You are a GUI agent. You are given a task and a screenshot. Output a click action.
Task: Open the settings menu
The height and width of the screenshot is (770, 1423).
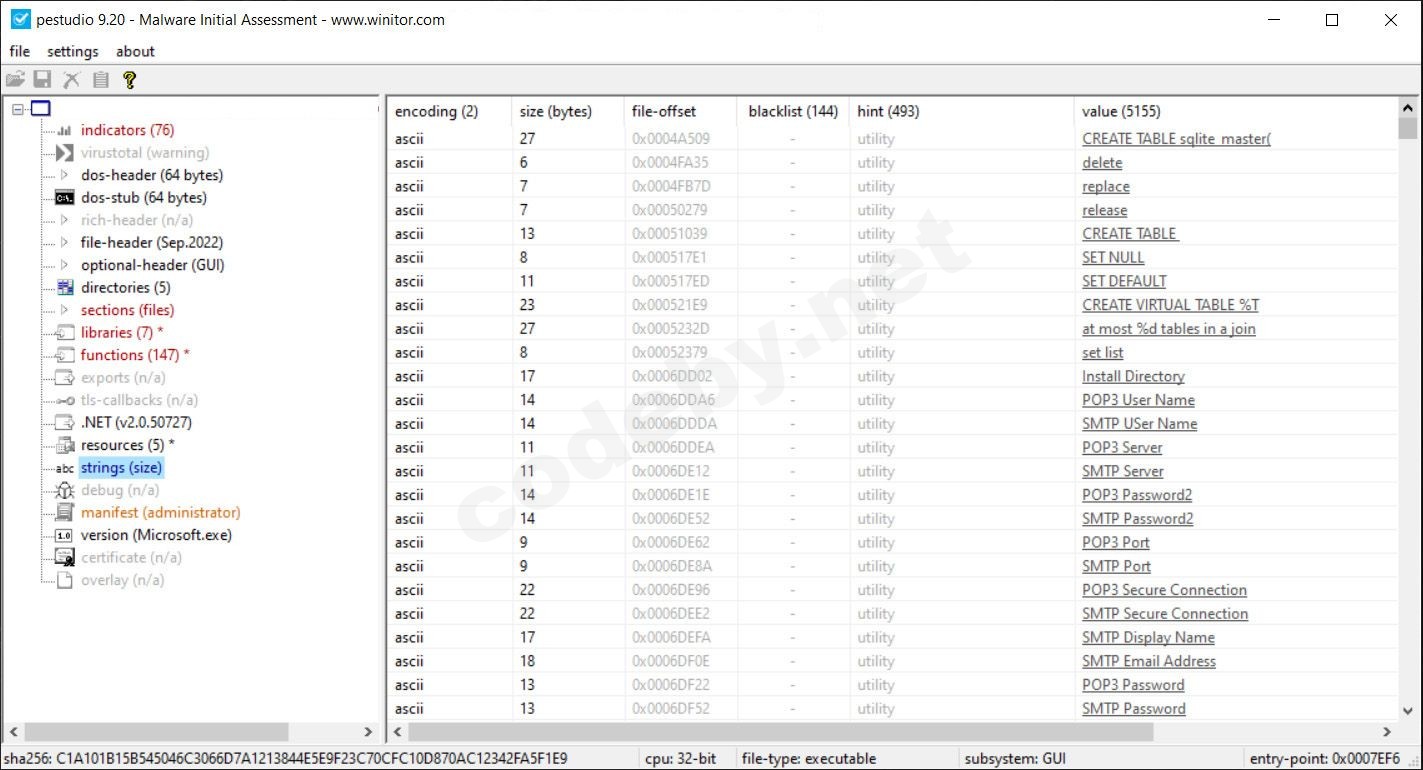pyautogui.click(x=72, y=51)
